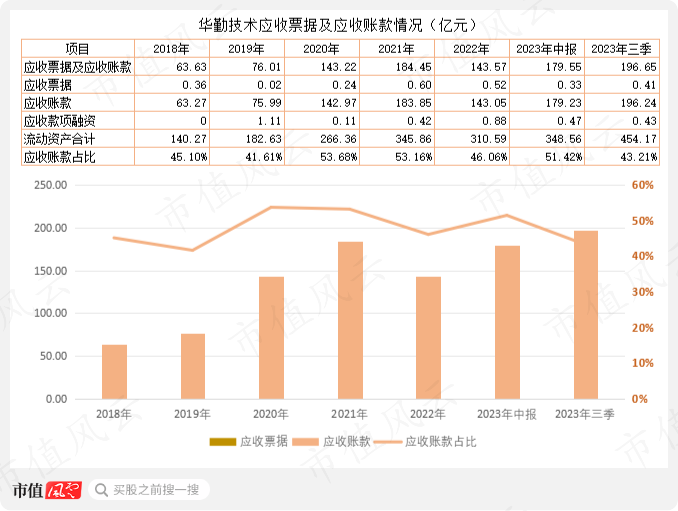Click the 250.00 left axis label
Screen dimensions: 678x511
point(51,185)
